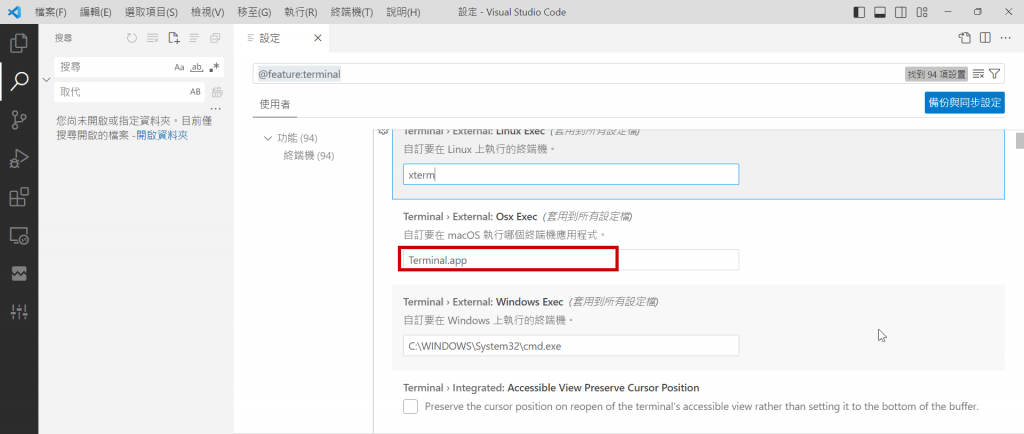Clear search results in the search panel
Image resolution: width=1024 pixels, height=434 pixels.
[153, 39]
